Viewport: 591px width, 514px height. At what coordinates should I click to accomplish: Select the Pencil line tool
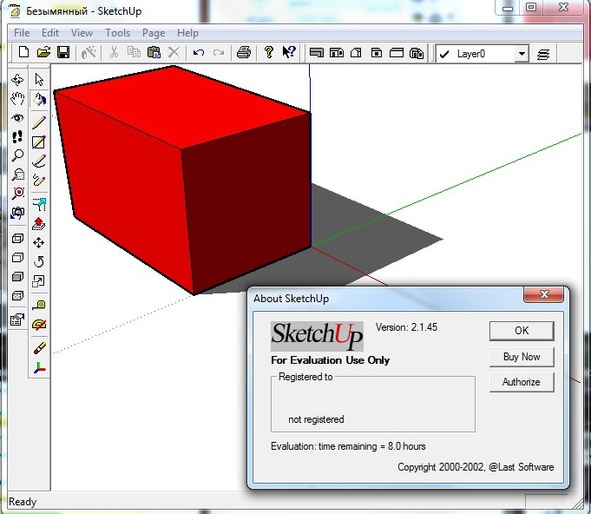39,122
